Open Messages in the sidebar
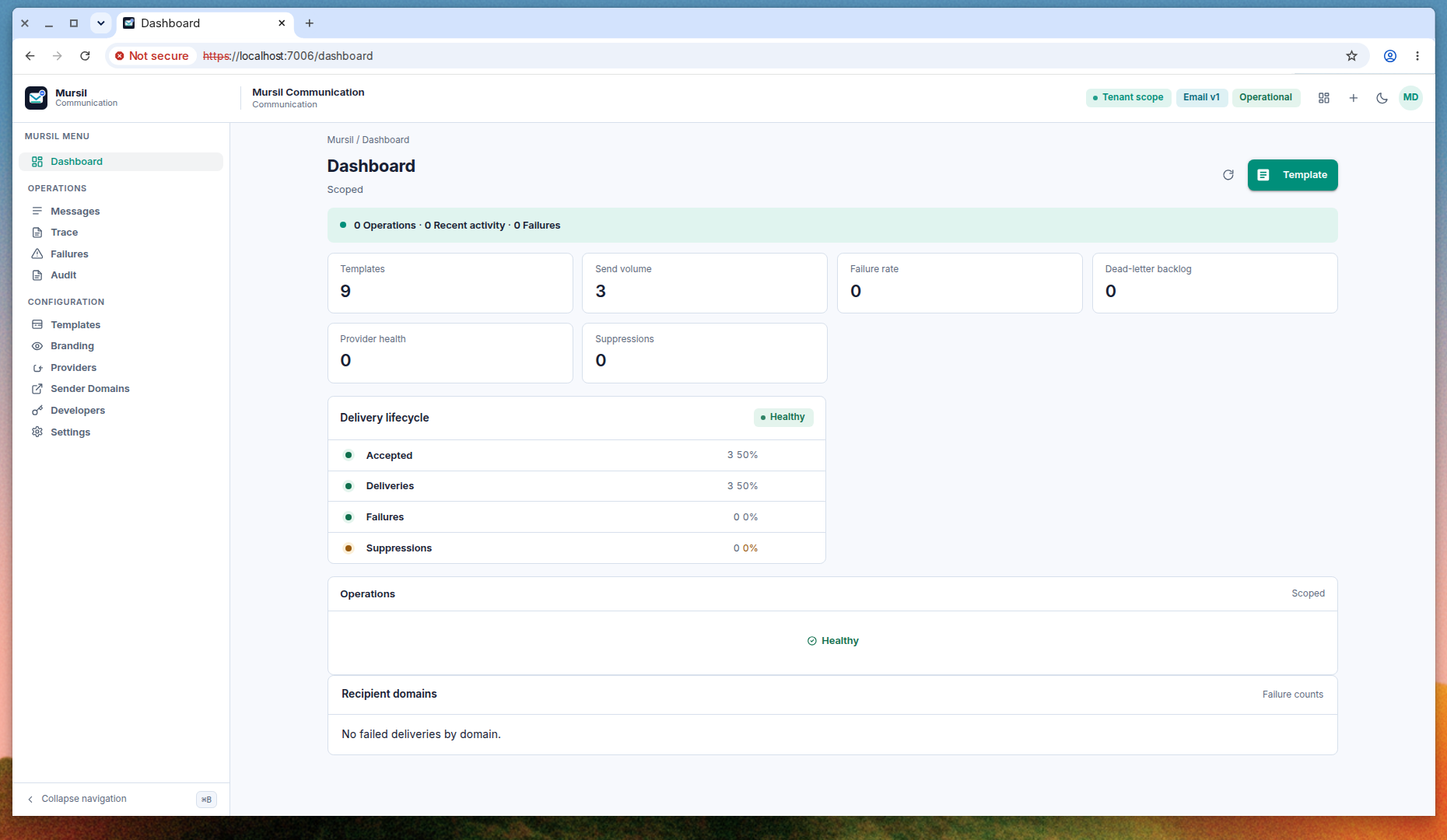Screen dimensions: 1447x840 (121, 212)
